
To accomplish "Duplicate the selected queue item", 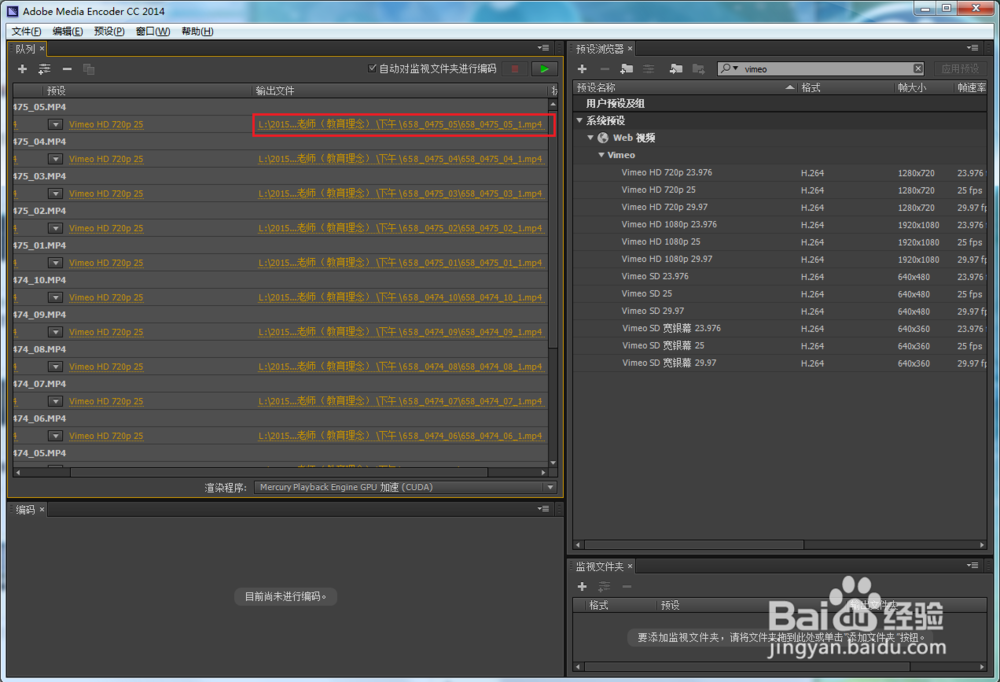I will [x=89, y=69].
